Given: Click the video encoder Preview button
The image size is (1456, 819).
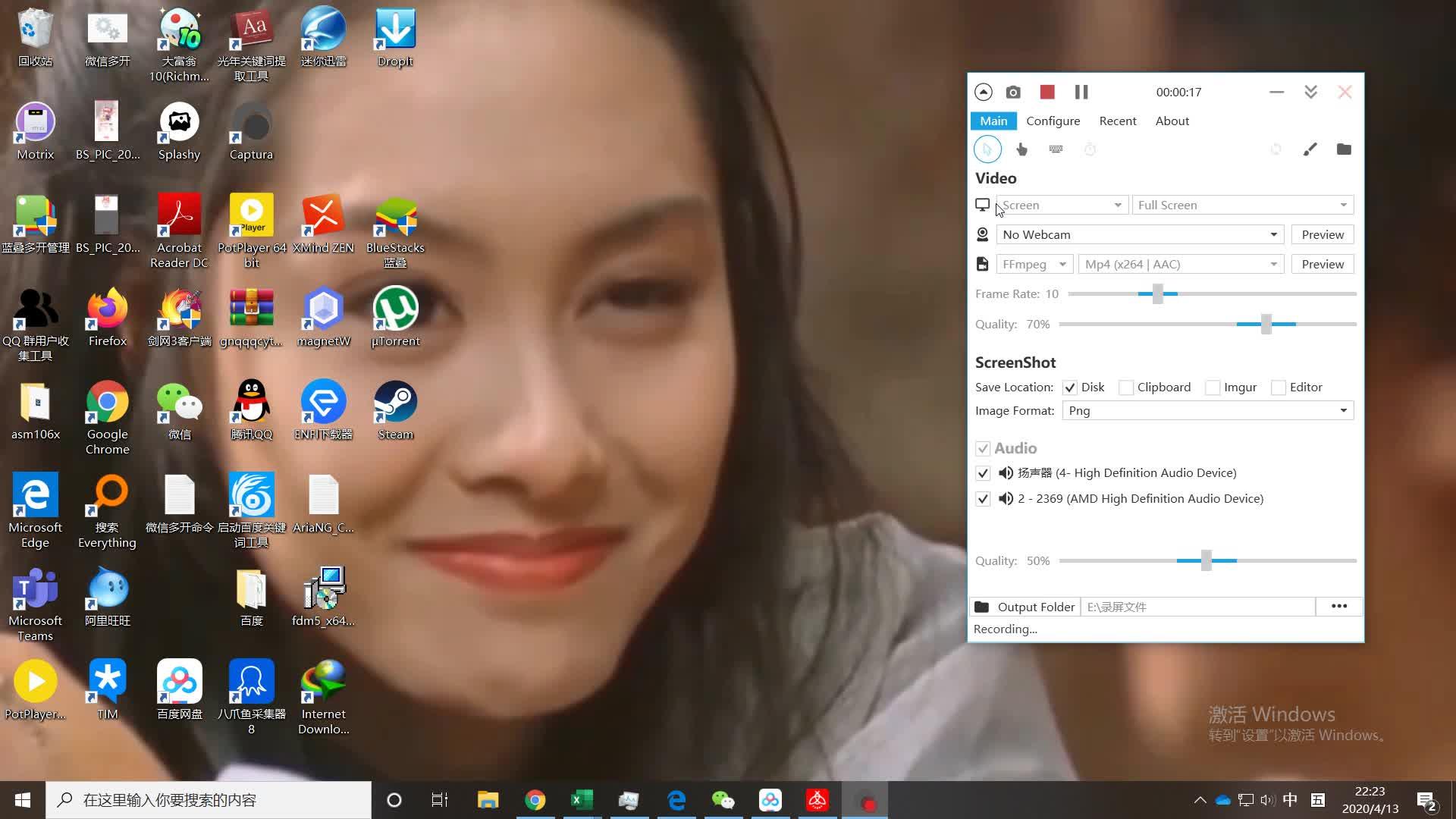Looking at the screenshot, I should (x=1323, y=264).
